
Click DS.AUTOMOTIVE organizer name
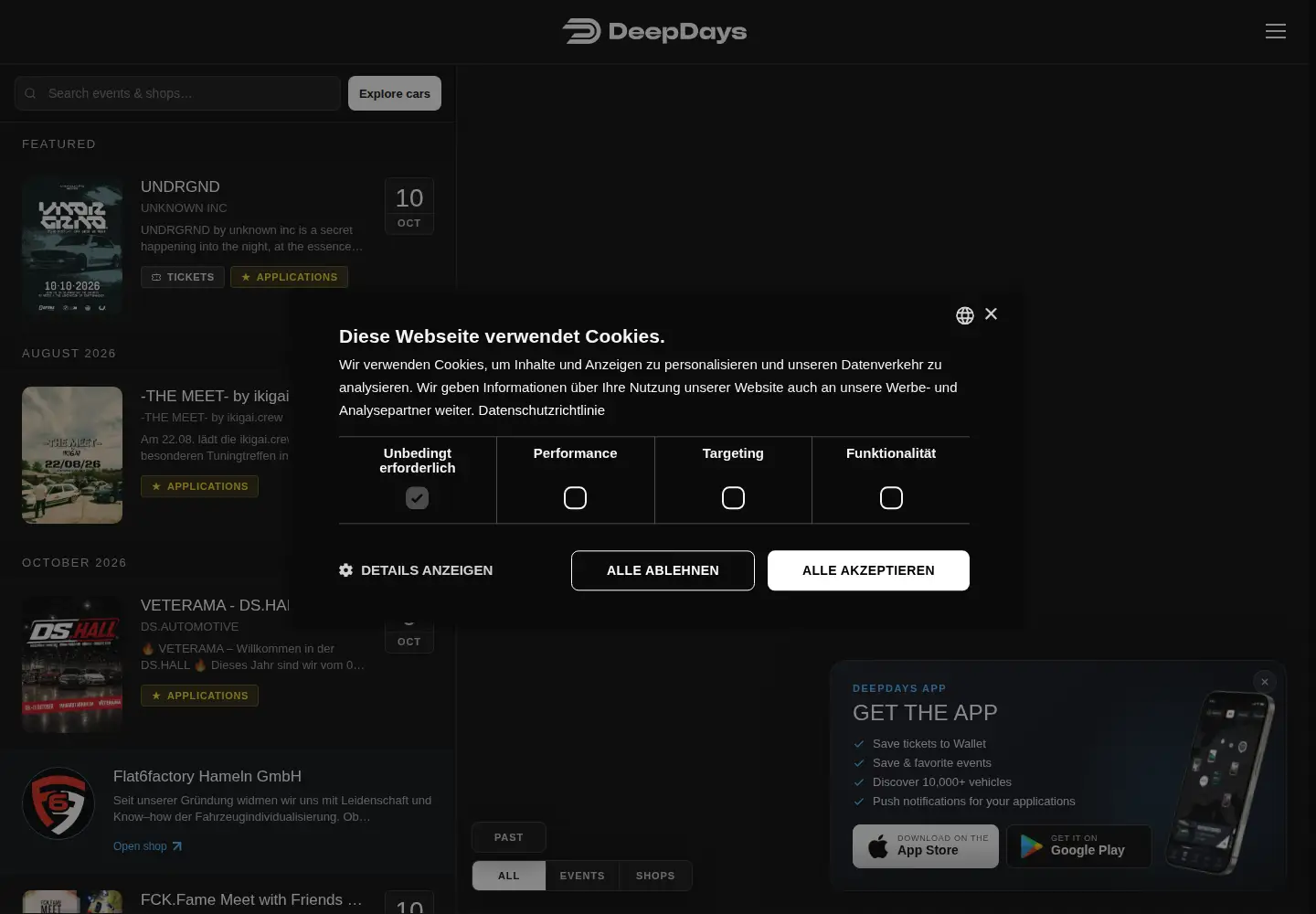click(189, 627)
